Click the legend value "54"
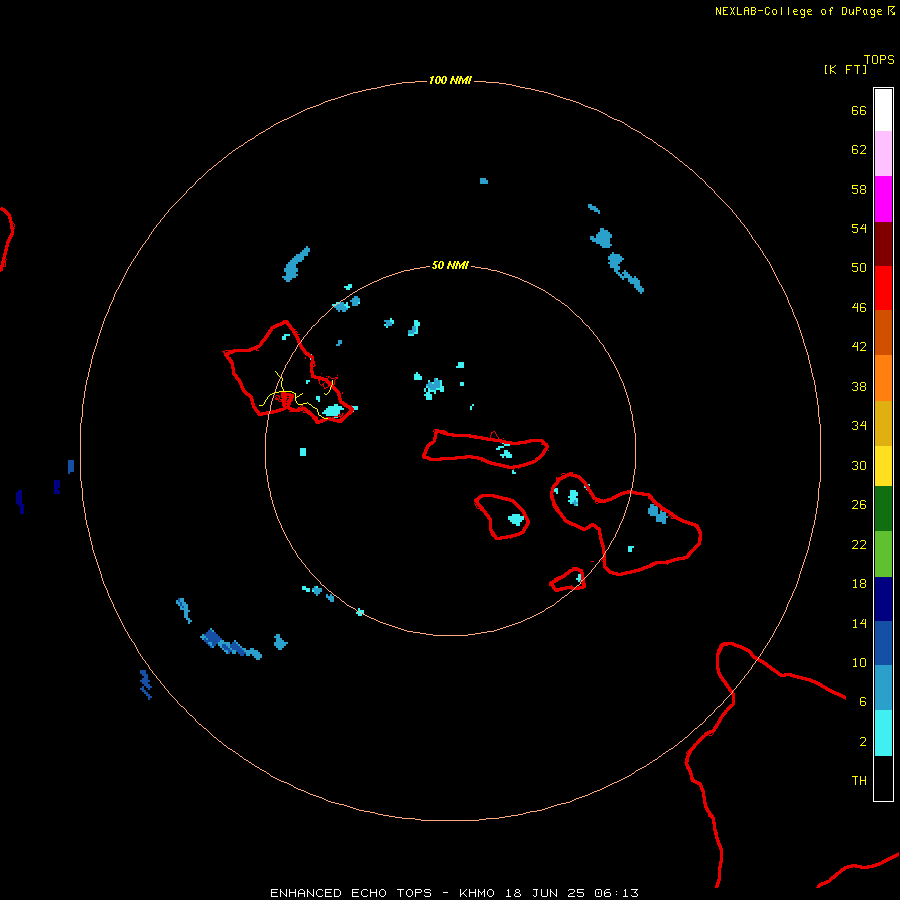The image size is (900, 900). [x=859, y=228]
